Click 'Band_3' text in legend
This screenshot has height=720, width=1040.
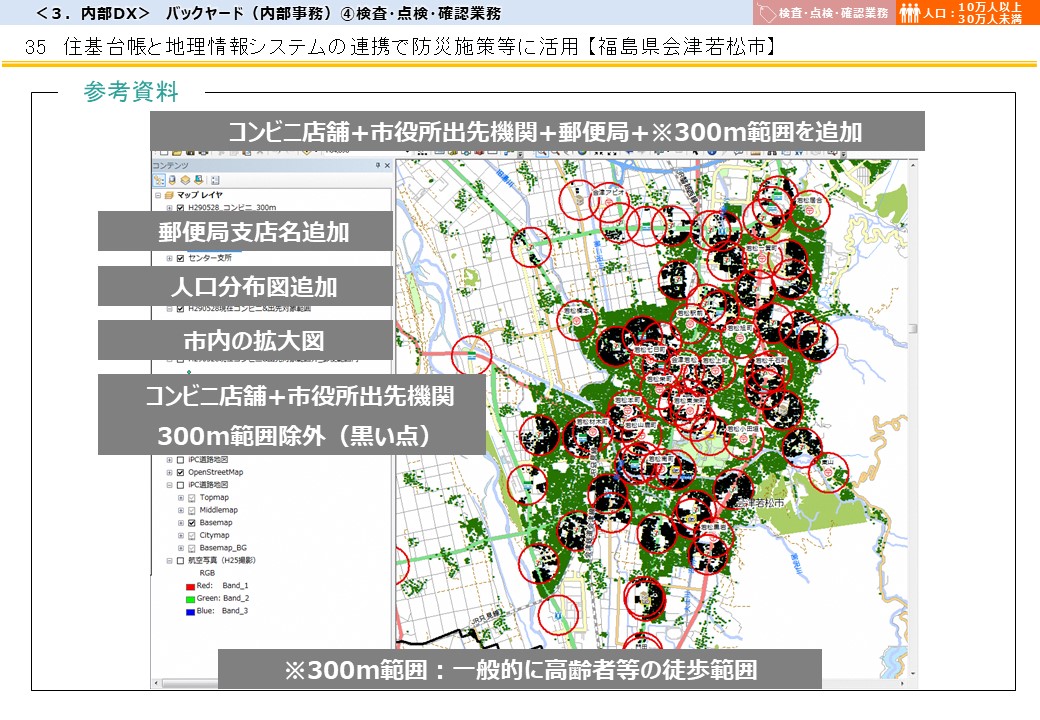click(x=235, y=611)
